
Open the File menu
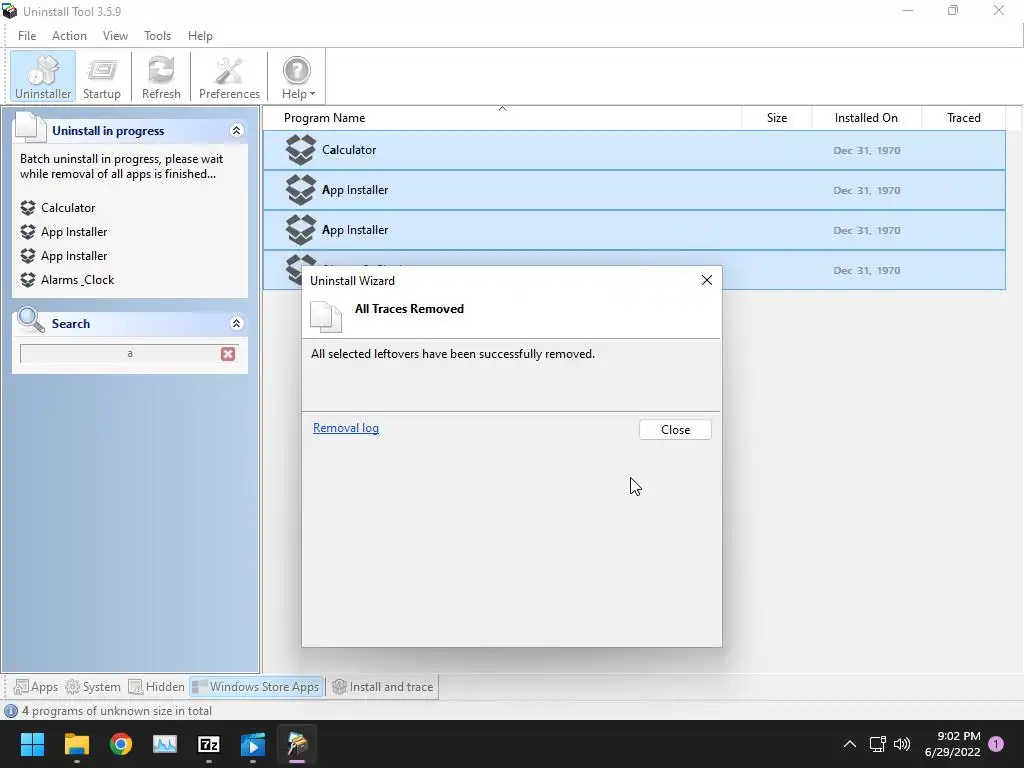(x=27, y=36)
